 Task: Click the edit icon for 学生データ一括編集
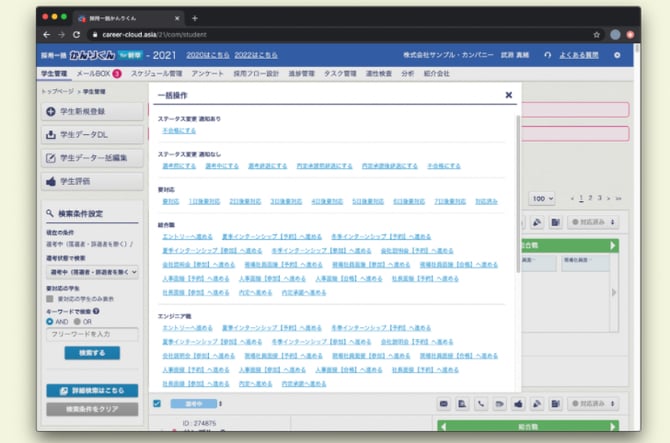coord(52,158)
